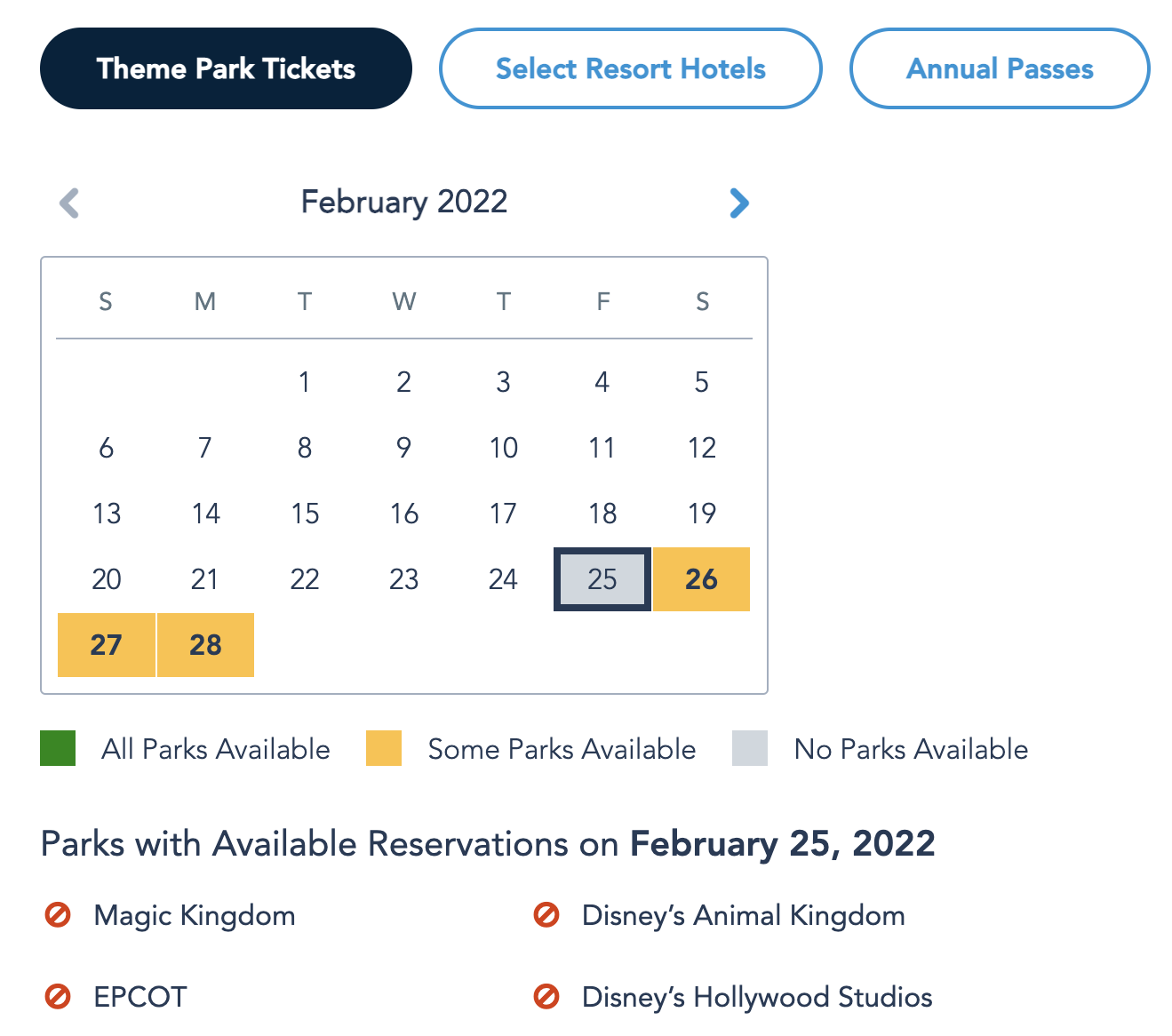Choose February 28 on the calendar
Viewport: 1172px width, 1036px height.
205,645
